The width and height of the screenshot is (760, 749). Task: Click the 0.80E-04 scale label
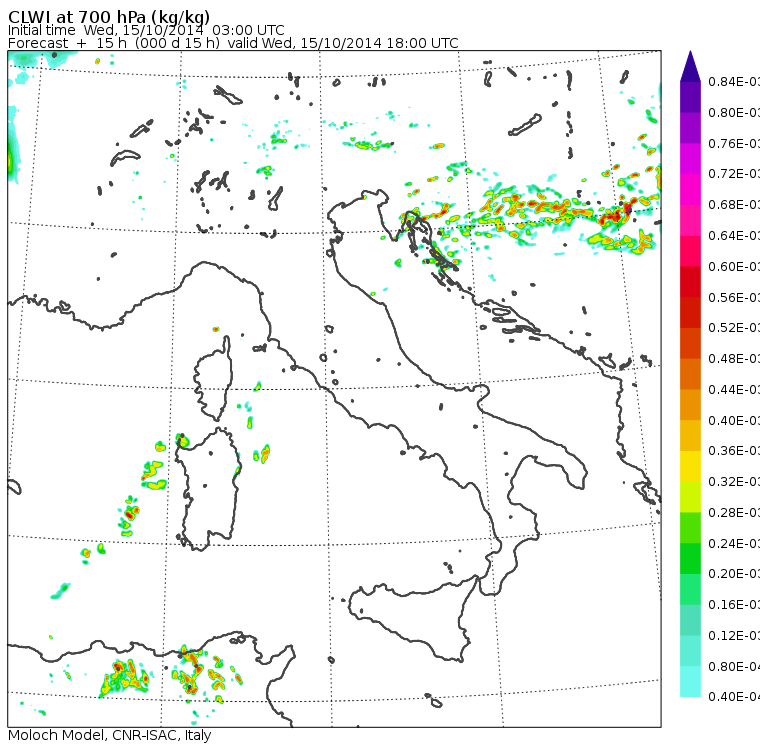pos(734,667)
